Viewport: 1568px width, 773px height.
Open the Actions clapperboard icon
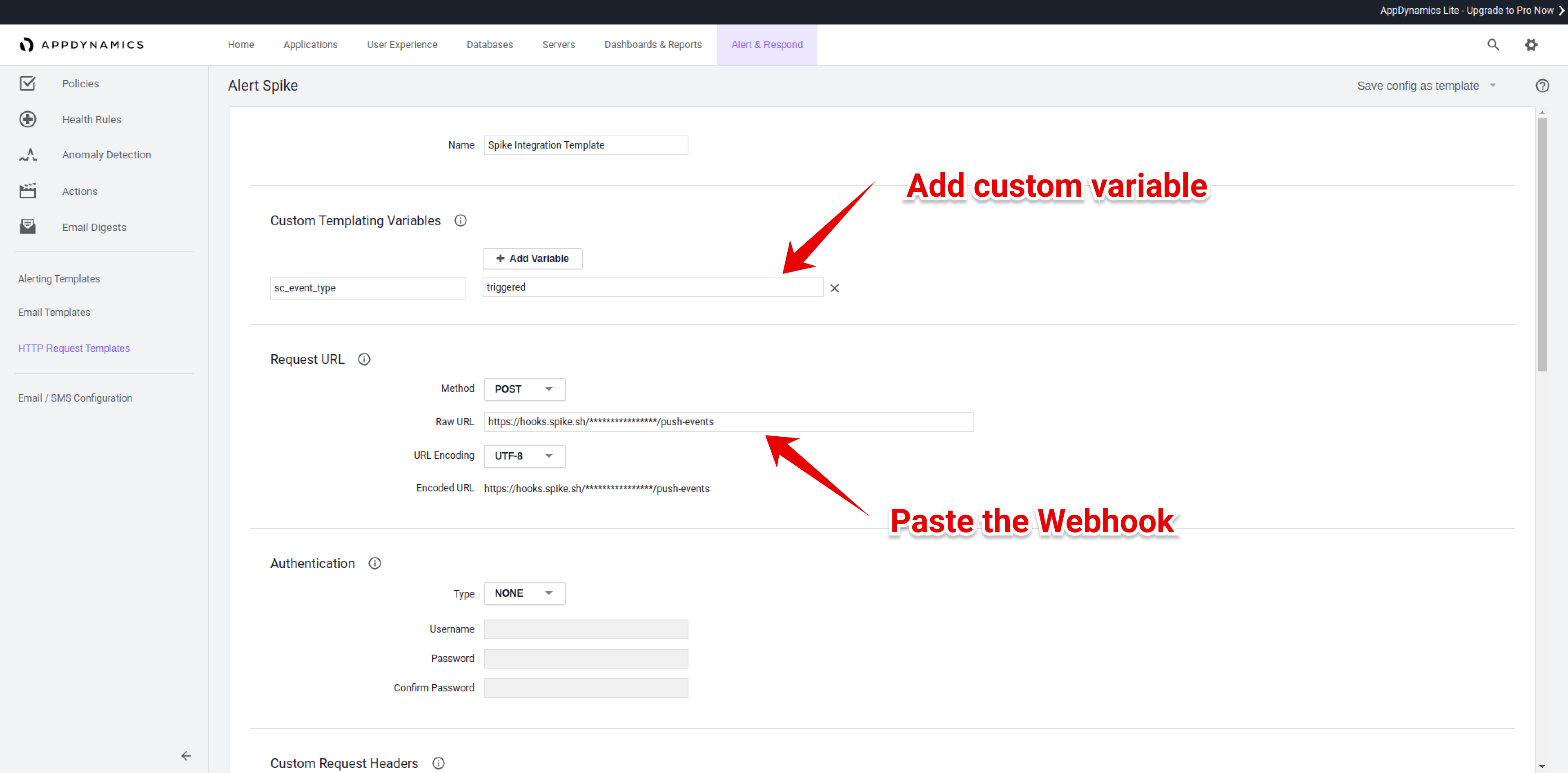(27, 191)
